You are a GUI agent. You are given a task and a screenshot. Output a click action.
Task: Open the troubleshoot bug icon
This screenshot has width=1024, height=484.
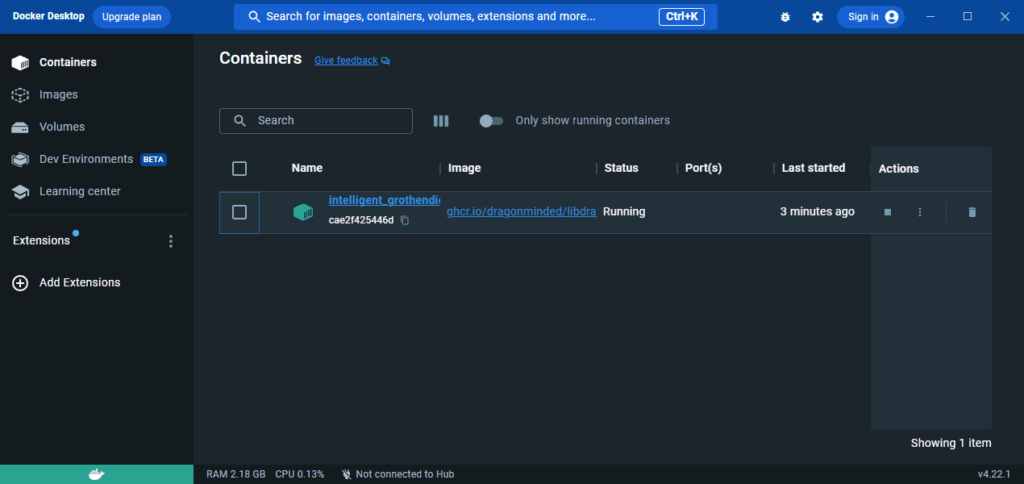[785, 17]
